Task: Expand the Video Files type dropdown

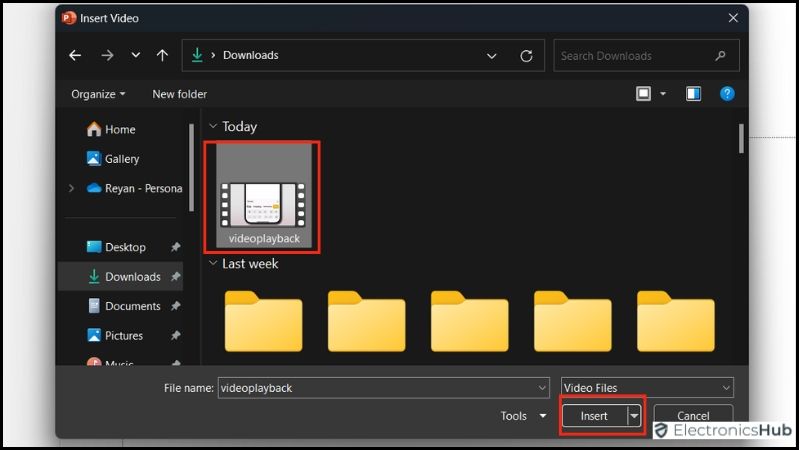Action: (726, 388)
